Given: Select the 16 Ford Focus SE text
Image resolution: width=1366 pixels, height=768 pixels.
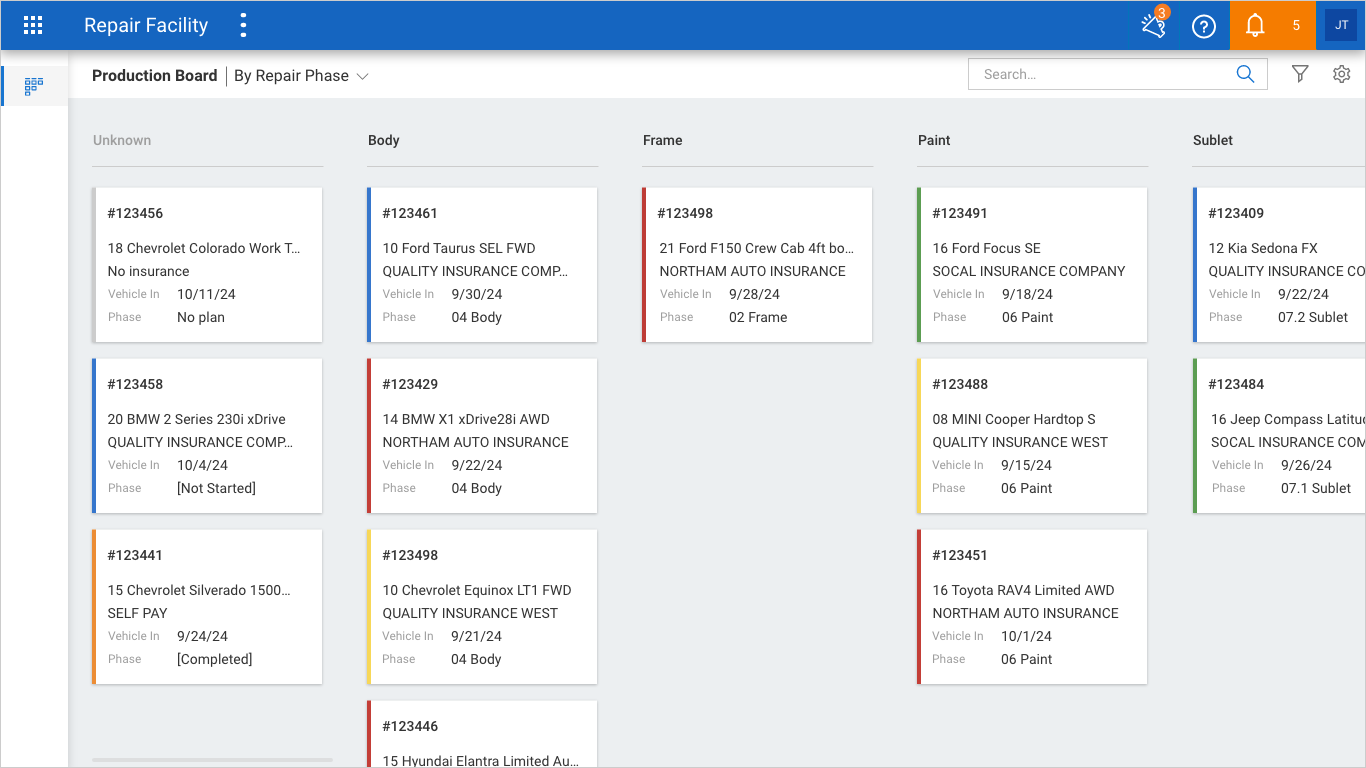Looking at the screenshot, I should click(x=987, y=248).
